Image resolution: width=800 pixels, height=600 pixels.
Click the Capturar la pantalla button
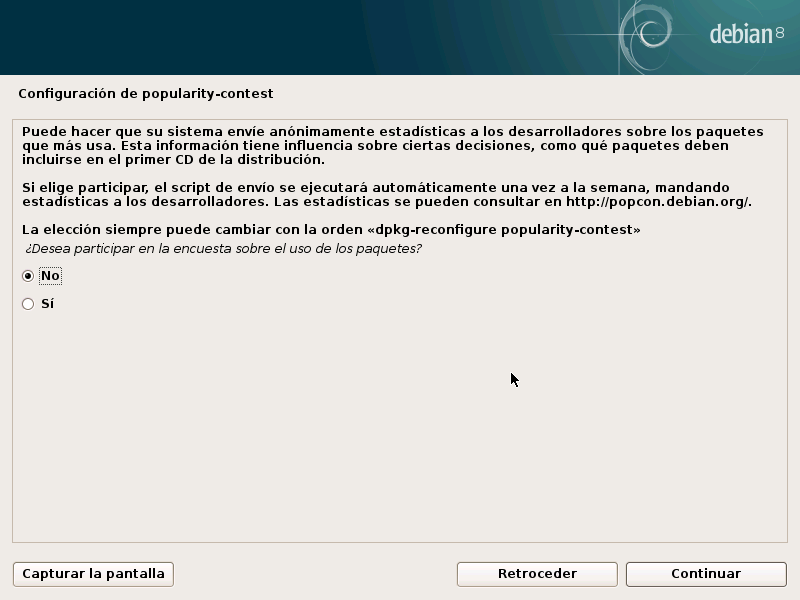pyautogui.click(x=93, y=574)
